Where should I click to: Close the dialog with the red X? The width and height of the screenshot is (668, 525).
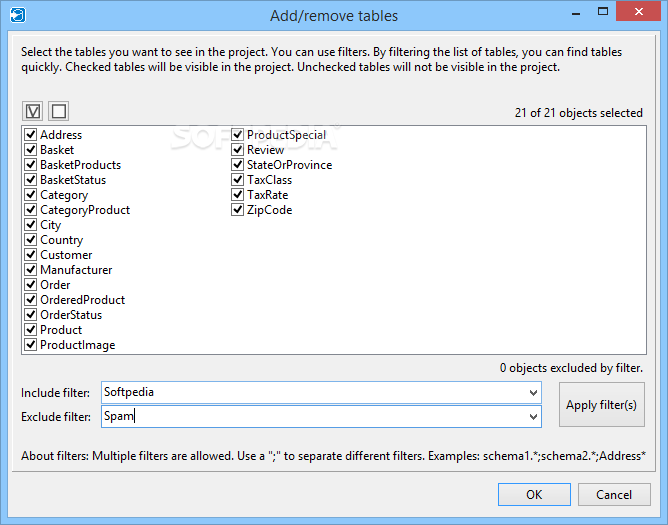639,12
